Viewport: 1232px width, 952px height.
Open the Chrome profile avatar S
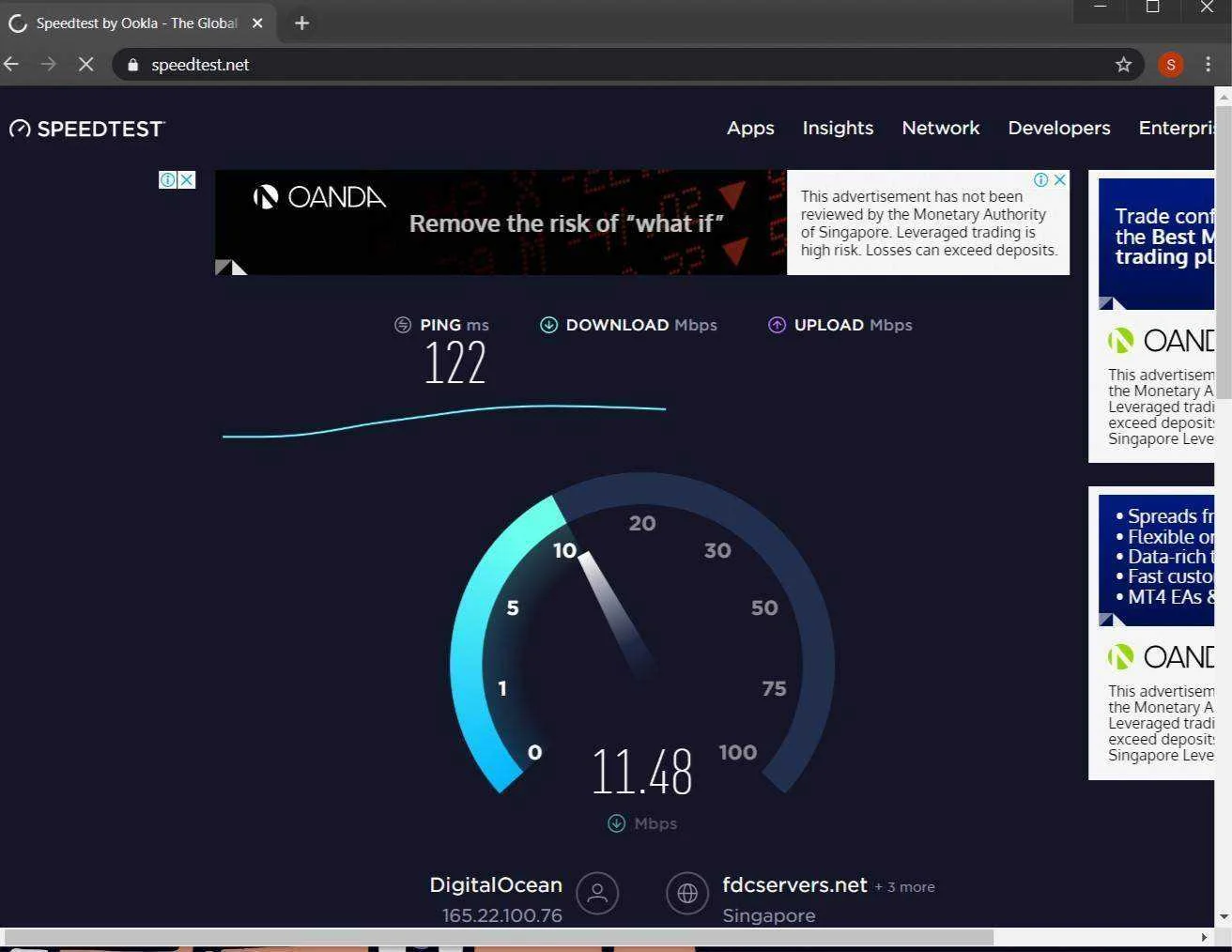coord(1170,64)
